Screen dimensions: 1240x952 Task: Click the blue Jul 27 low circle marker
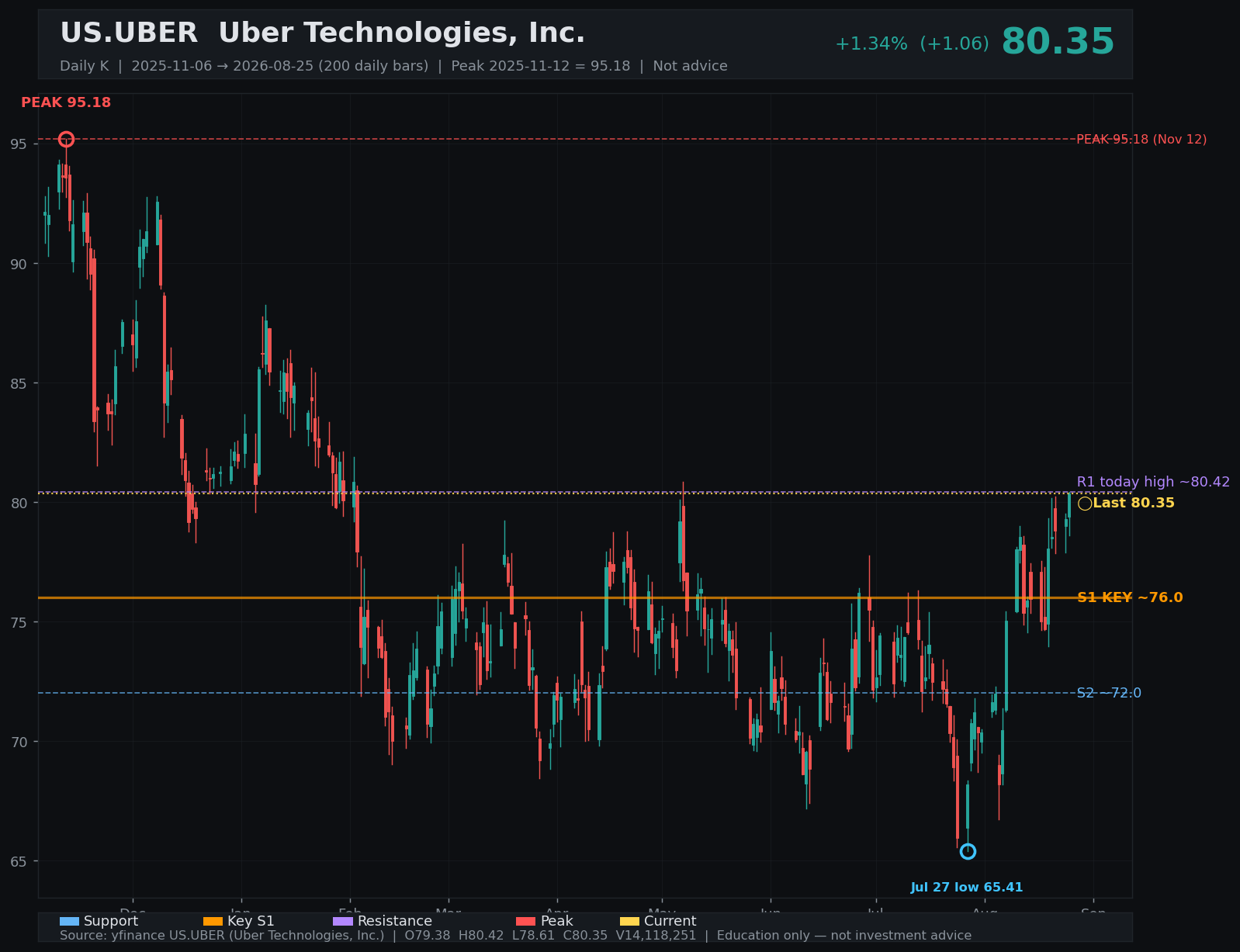pyautogui.click(x=968, y=851)
